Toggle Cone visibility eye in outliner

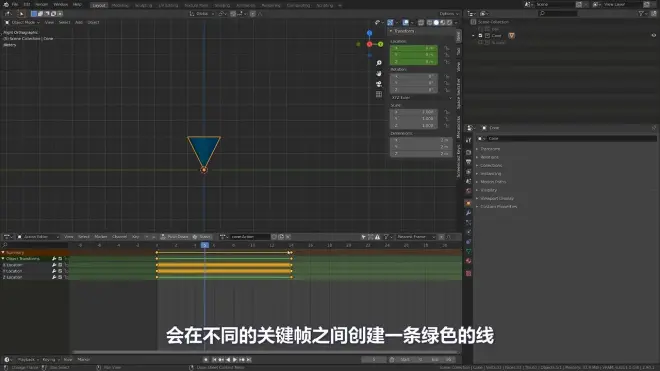pyautogui.click(x=654, y=35)
